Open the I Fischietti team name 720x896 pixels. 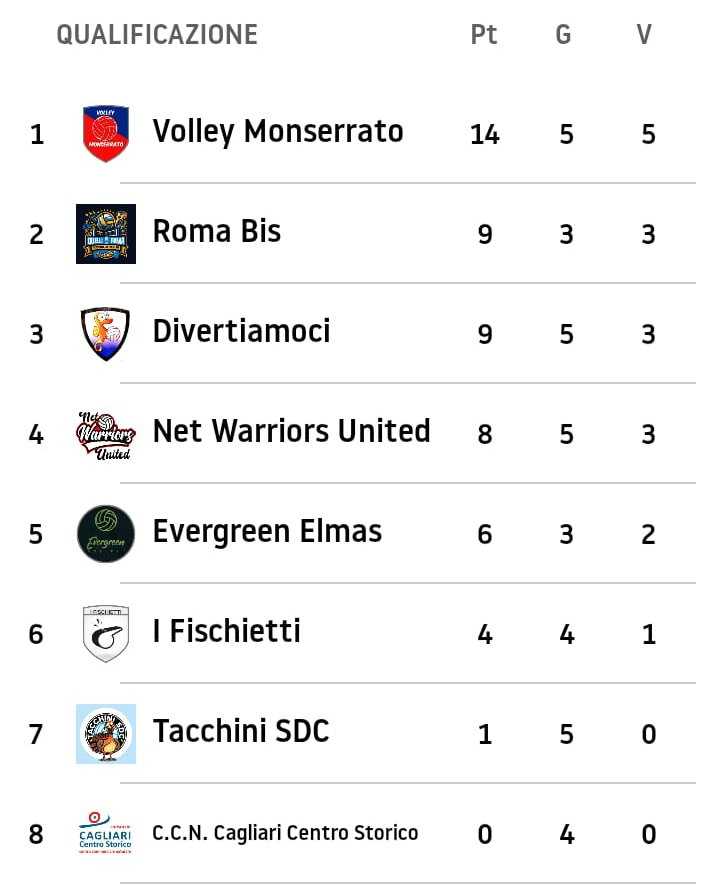pos(226,632)
